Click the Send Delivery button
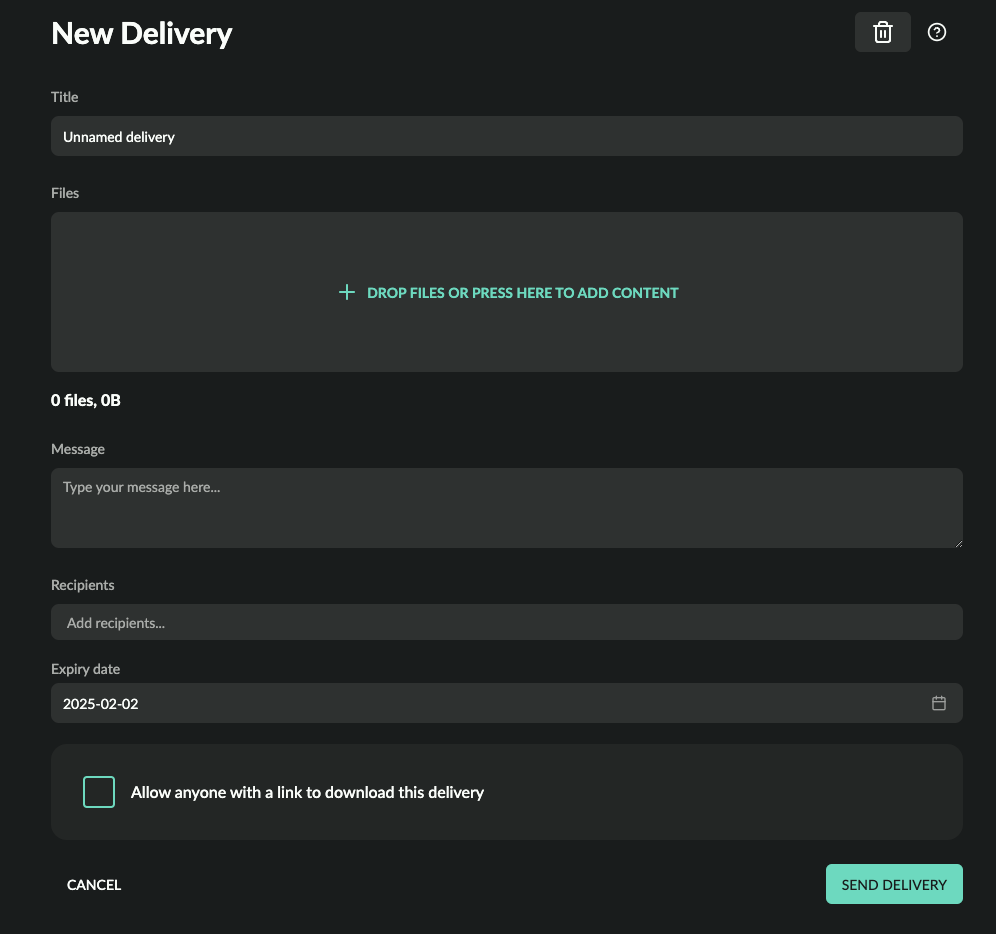 894,884
